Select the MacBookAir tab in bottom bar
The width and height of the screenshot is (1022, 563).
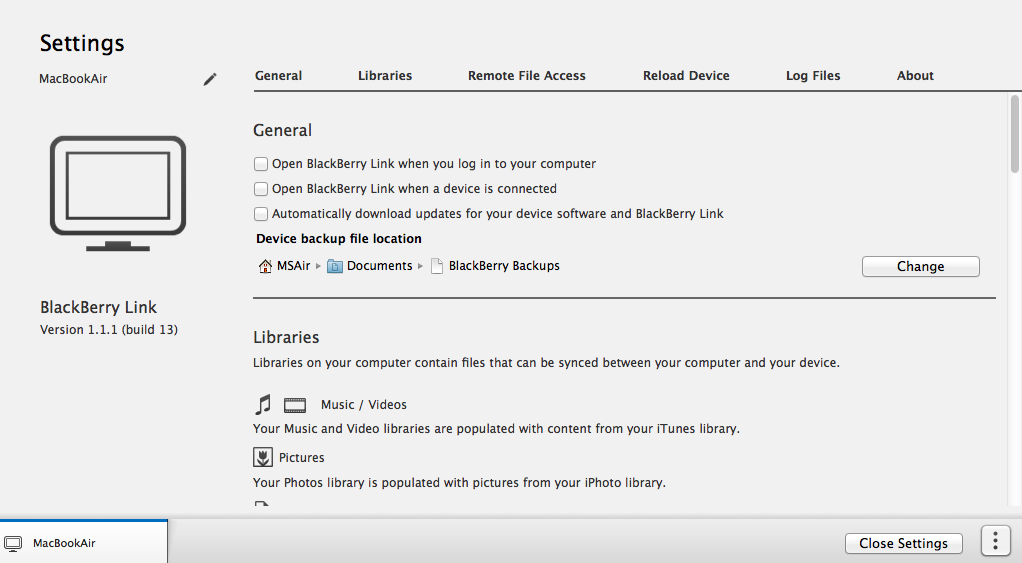tap(83, 541)
